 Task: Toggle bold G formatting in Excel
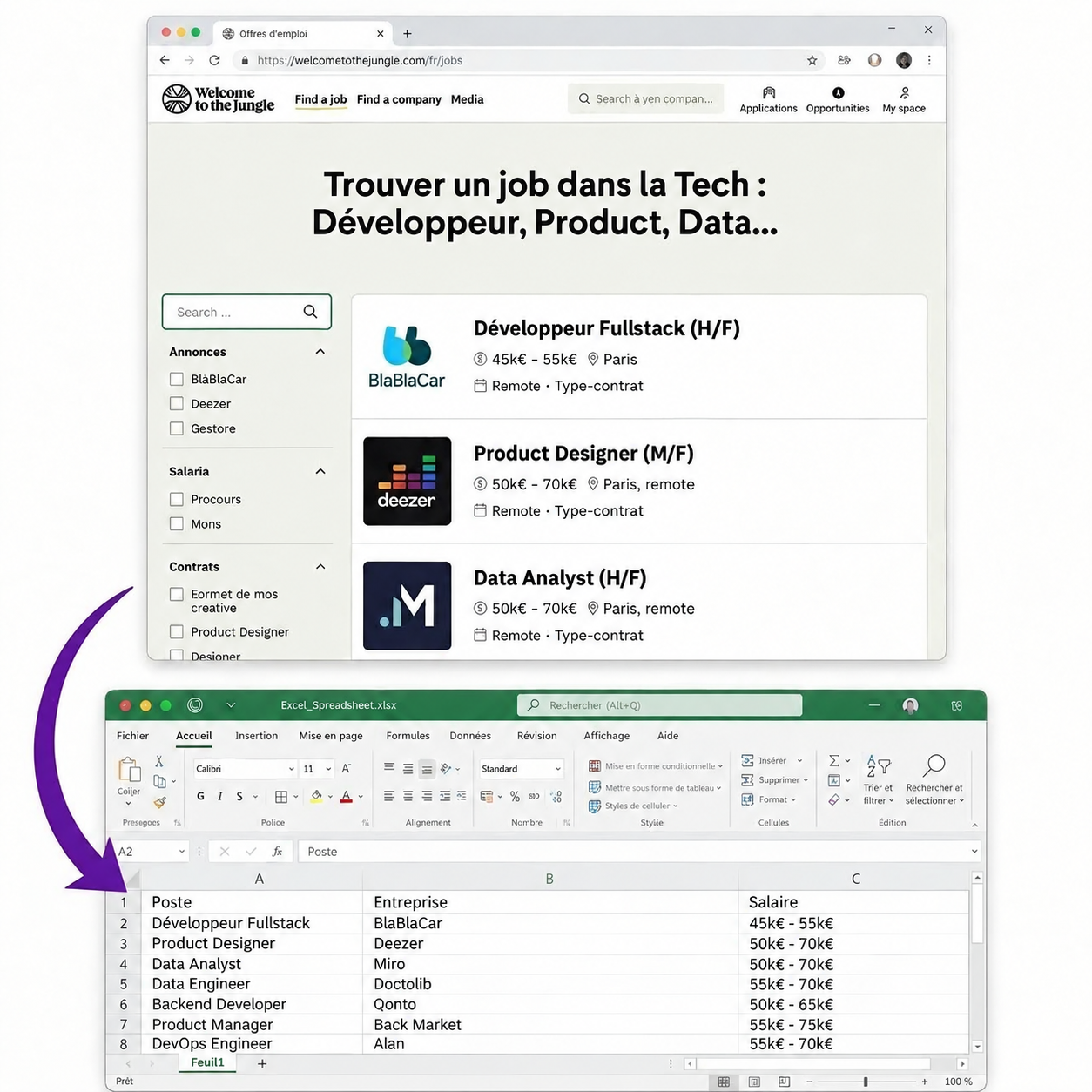click(x=201, y=796)
